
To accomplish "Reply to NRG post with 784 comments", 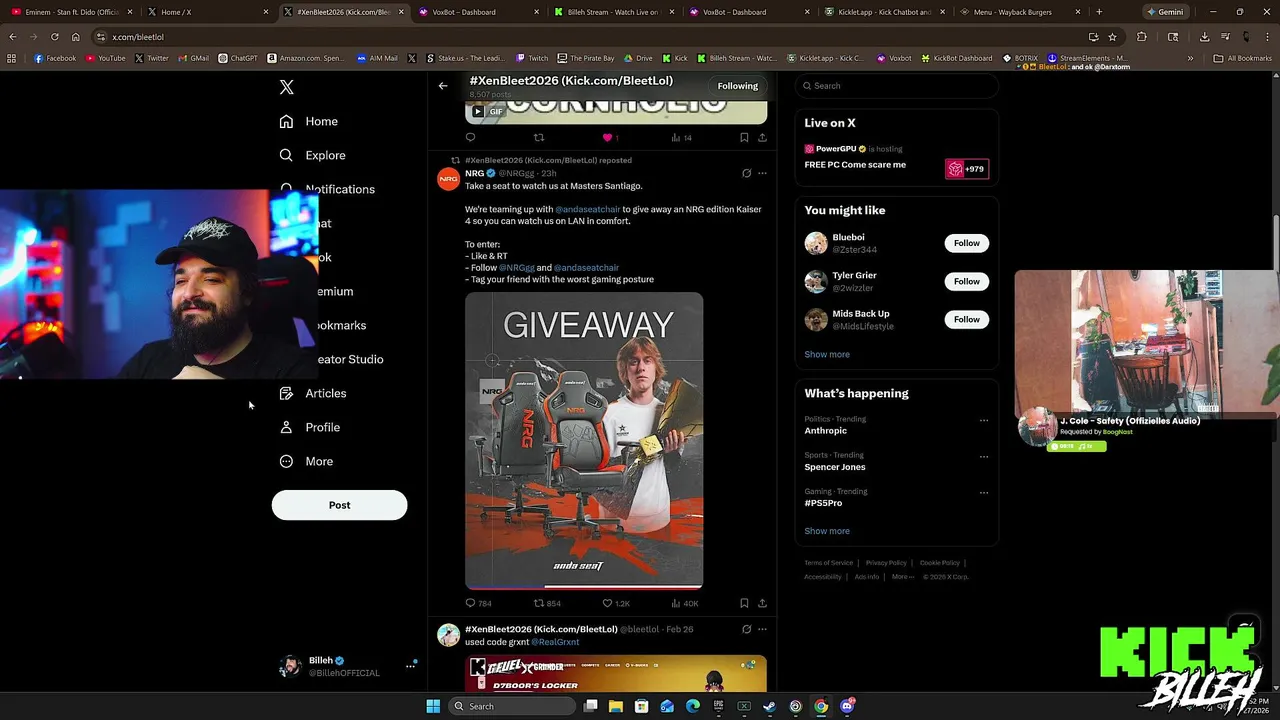I will pyautogui.click(x=478, y=604).
